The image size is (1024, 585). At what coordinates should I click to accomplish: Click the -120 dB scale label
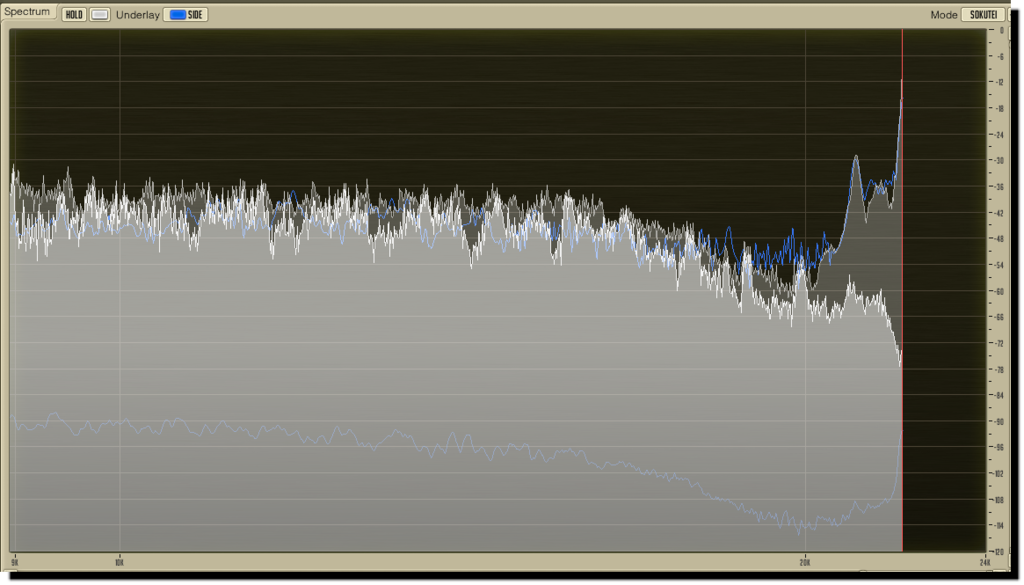click(x=999, y=552)
